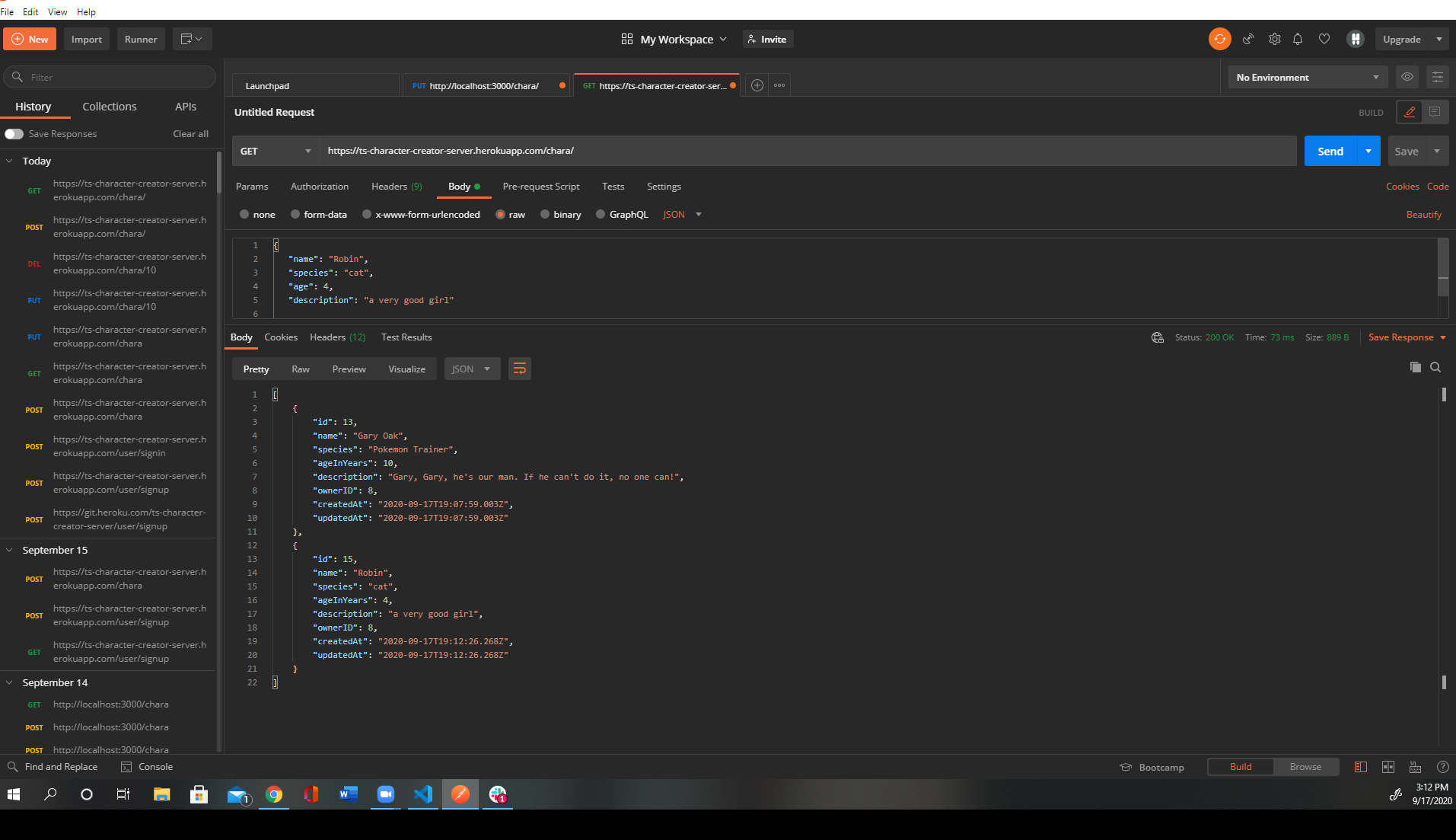
Task: Add a new request tab
Action: 757,85
